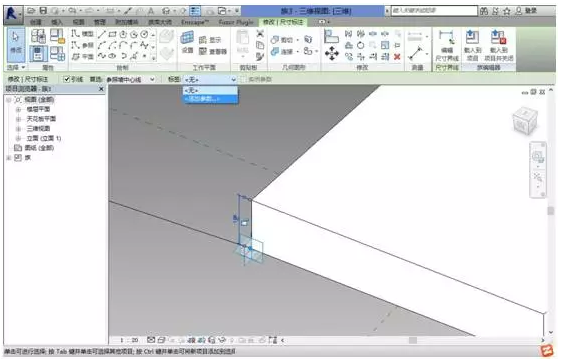Screen dimensions: 563x364
Task: Toggle the Properties palette button
Action: (38, 54)
